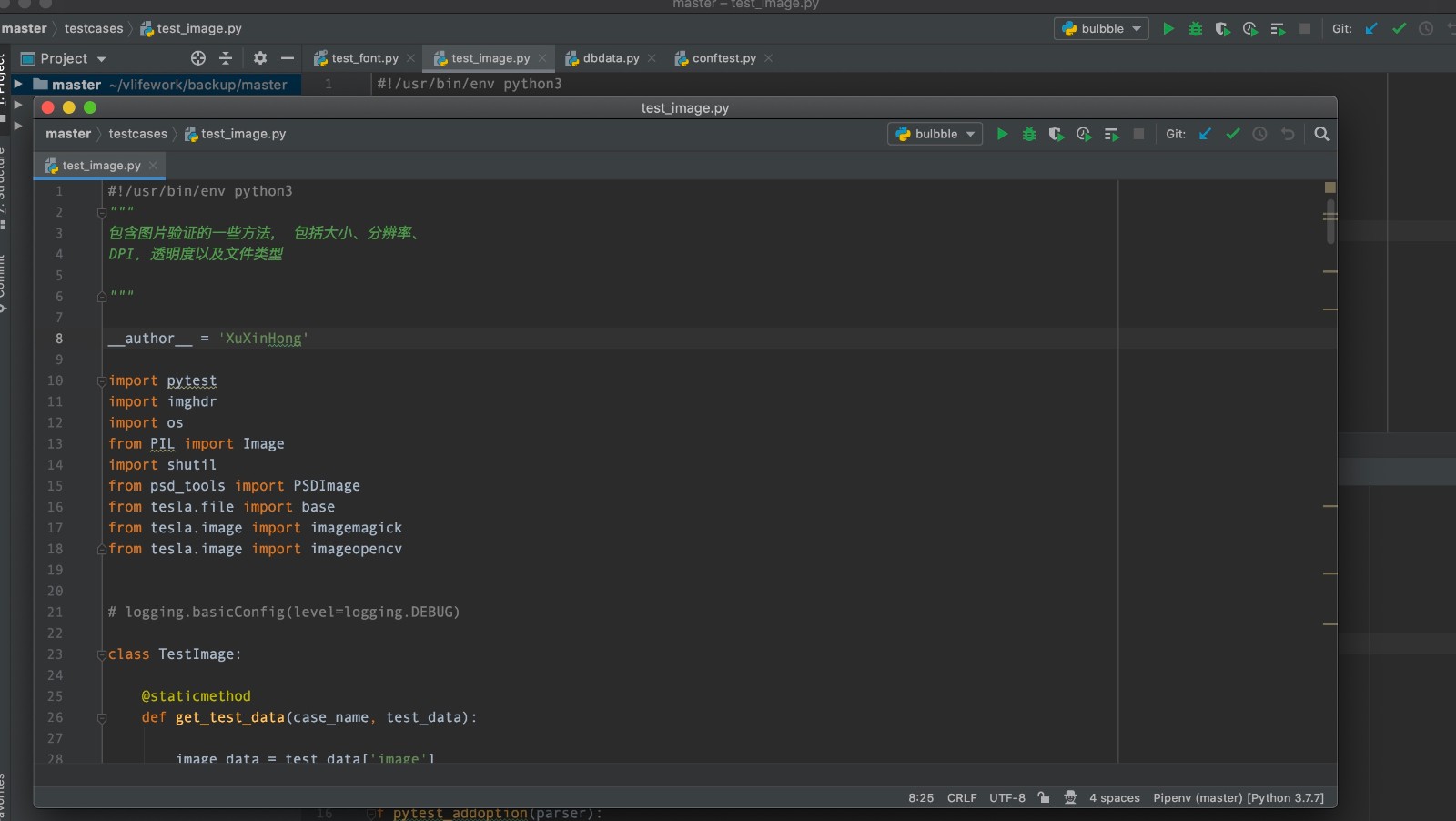
Task: Run bulbble in the test_image.py window
Action: pyautogui.click(x=1002, y=134)
